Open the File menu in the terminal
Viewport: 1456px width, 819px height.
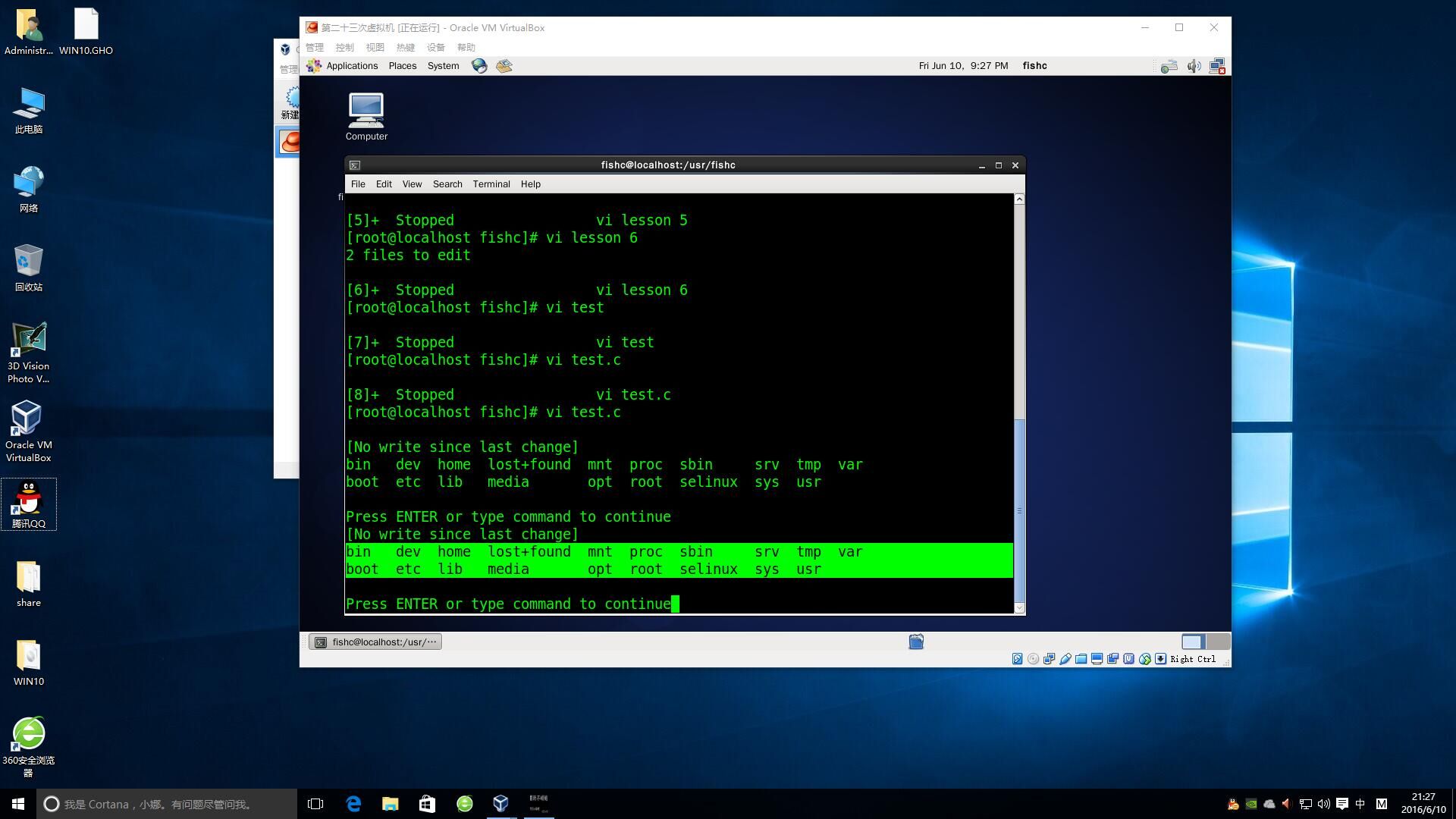point(358,184)
